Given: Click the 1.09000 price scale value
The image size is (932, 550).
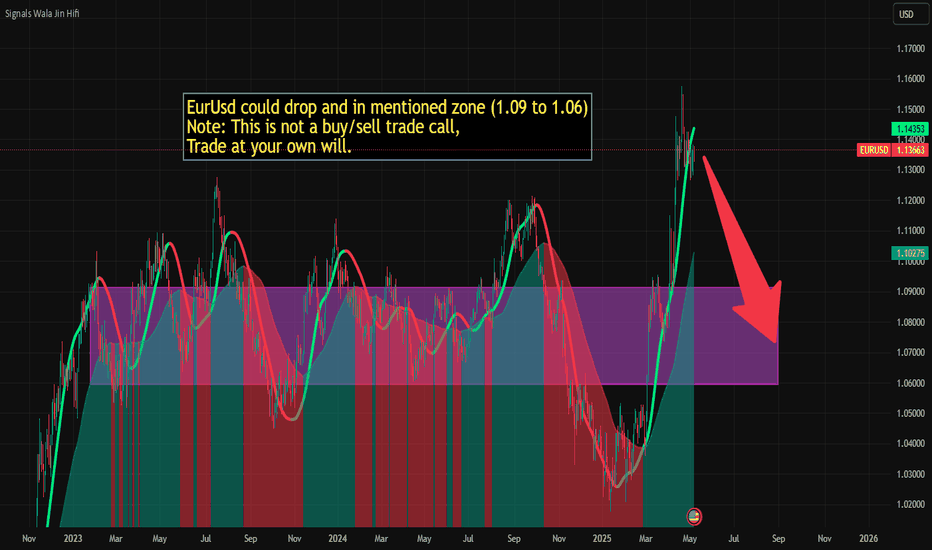Looking at the screenshot, I should 911,292.
